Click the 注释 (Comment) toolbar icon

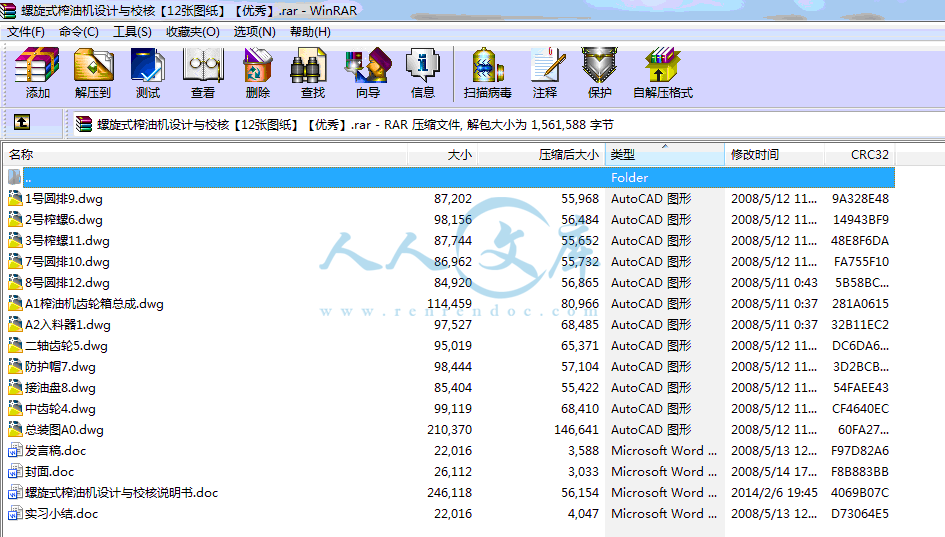(548, 66)
